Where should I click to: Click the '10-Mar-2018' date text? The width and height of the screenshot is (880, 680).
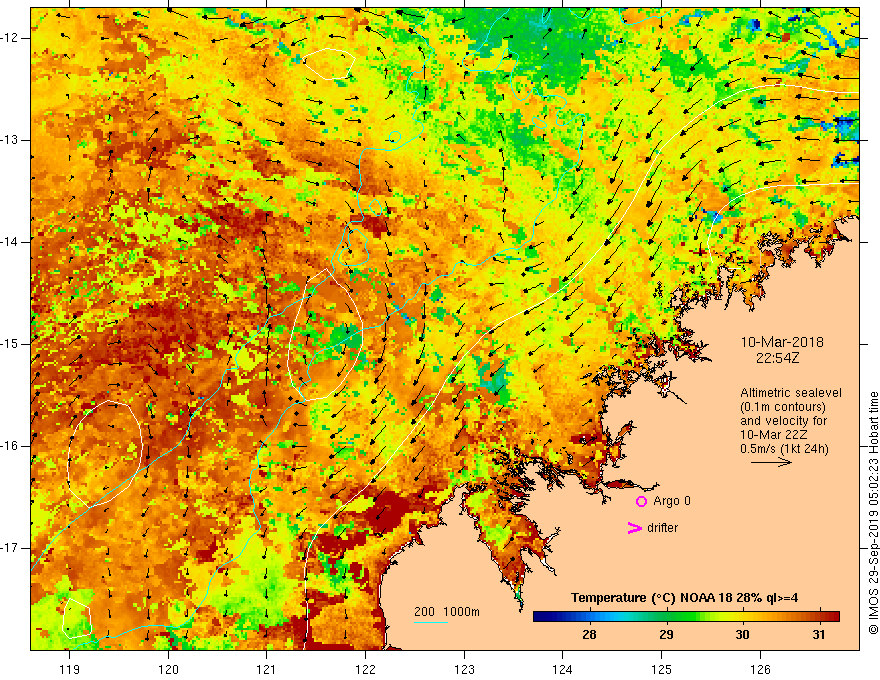[782, 342]
